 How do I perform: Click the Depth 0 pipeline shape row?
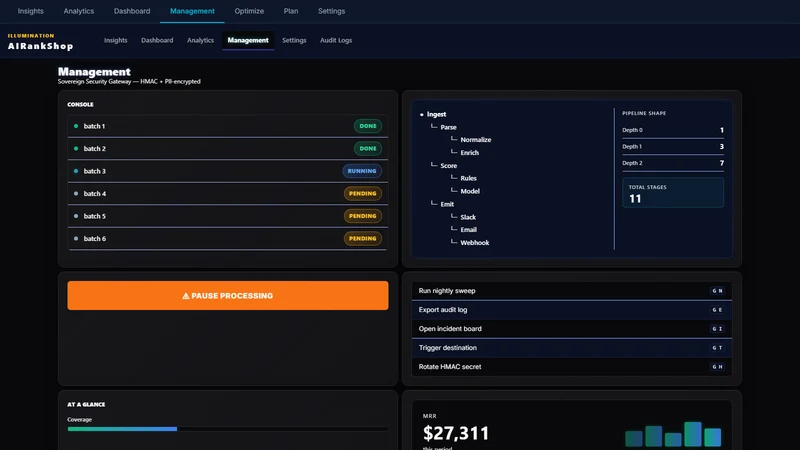point(673,130)
